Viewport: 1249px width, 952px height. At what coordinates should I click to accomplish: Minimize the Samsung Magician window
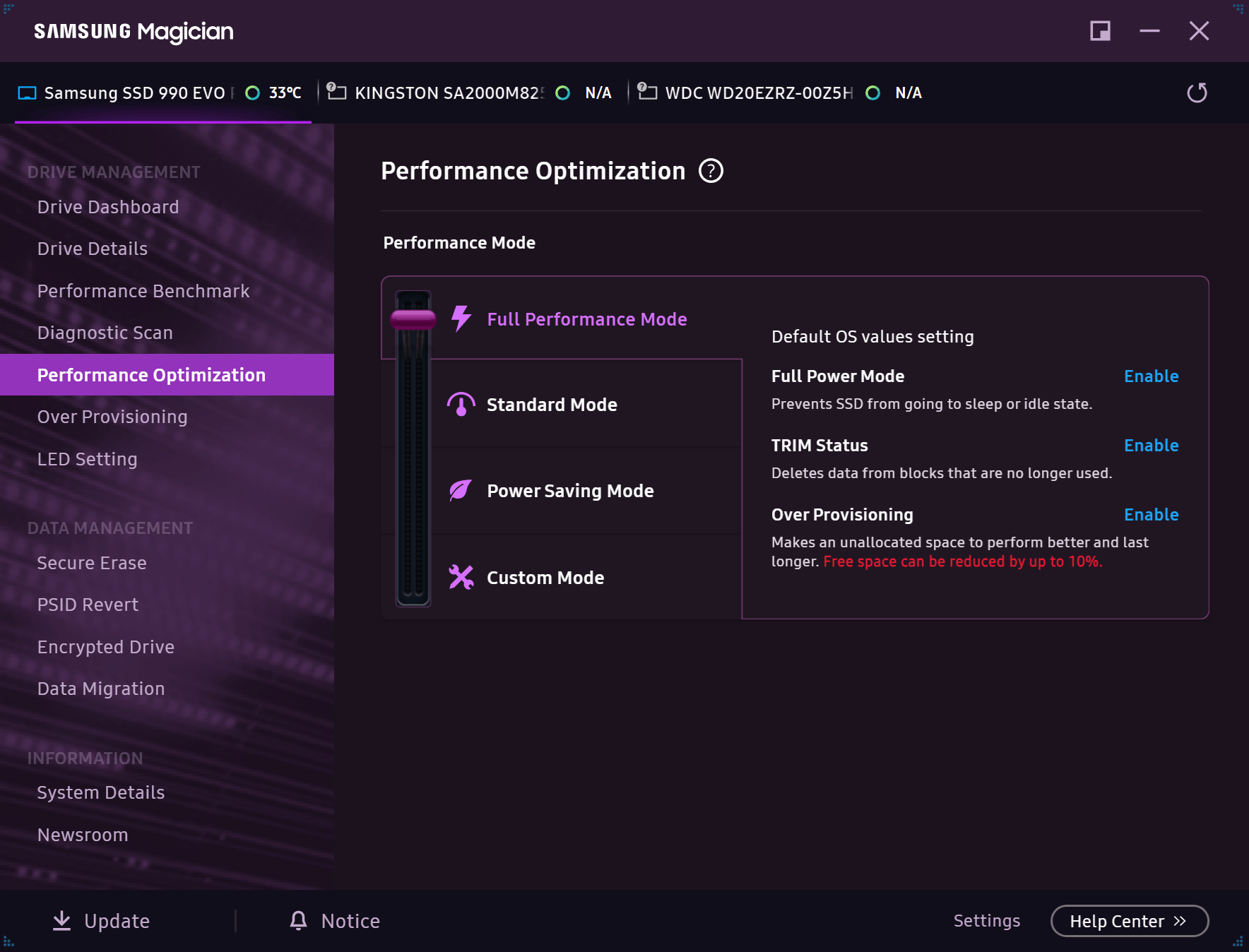(1149, 31)
